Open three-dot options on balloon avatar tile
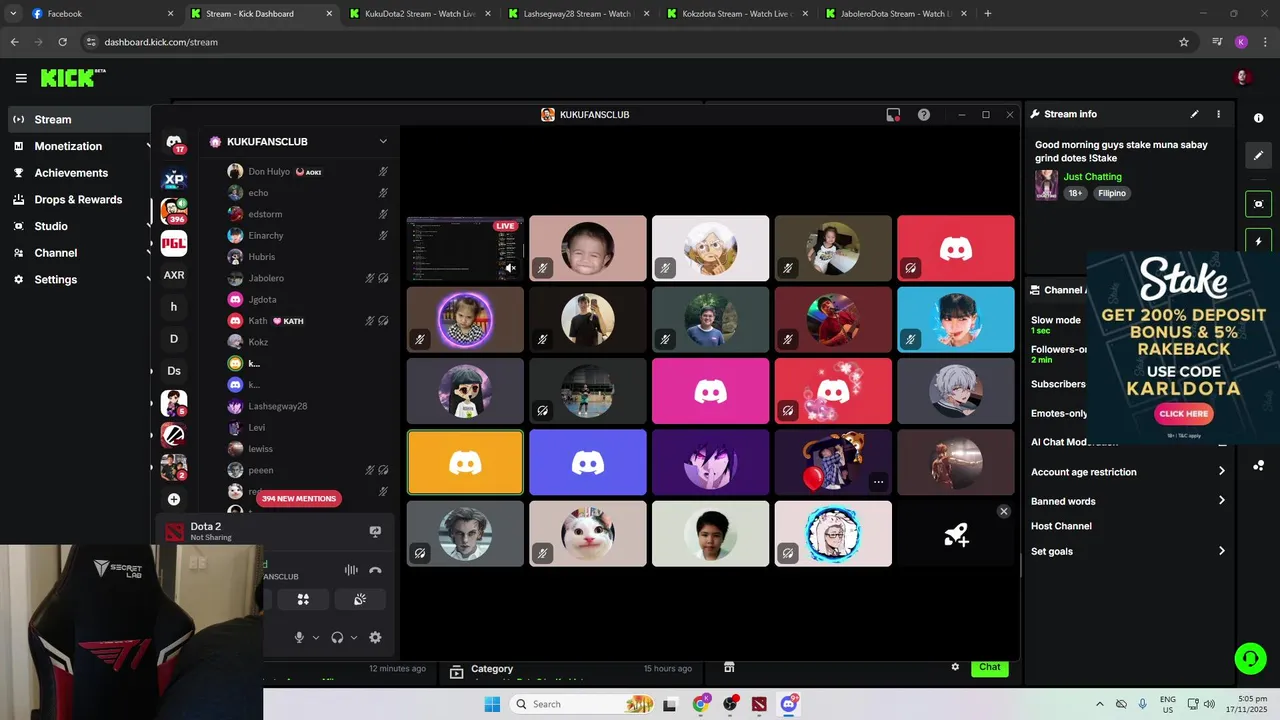Image resolution: width=1280 pixels, height=720 pixels. [x=878, y=482]
